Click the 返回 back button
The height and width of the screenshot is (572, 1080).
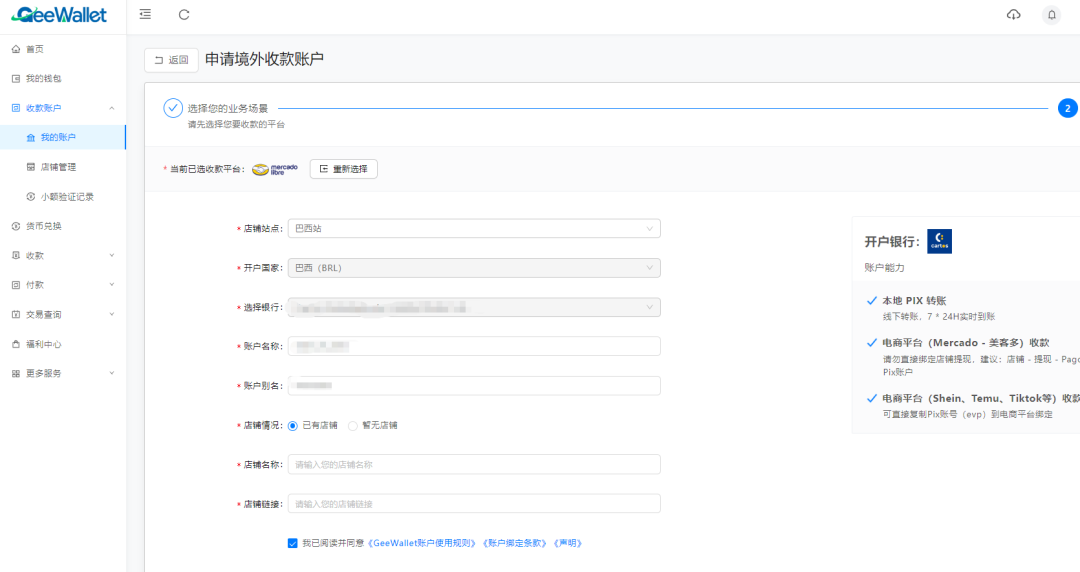[172, 60]
